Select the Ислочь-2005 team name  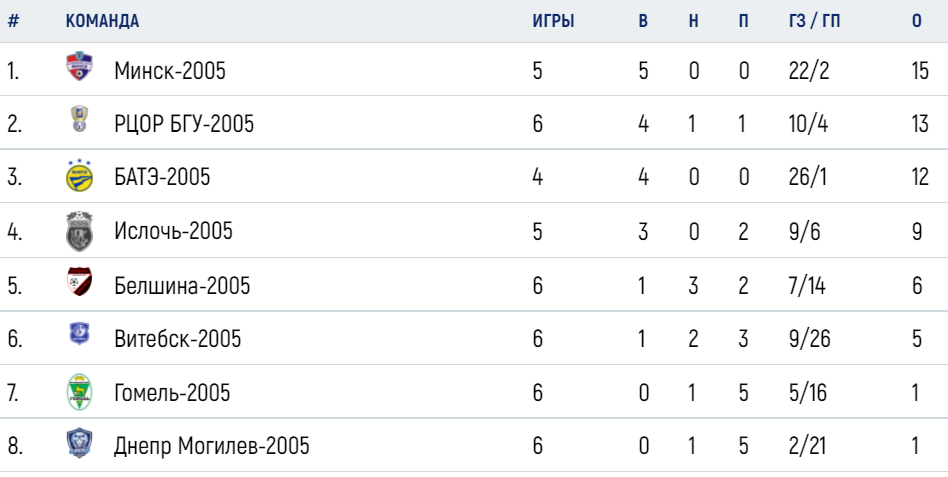174,231
